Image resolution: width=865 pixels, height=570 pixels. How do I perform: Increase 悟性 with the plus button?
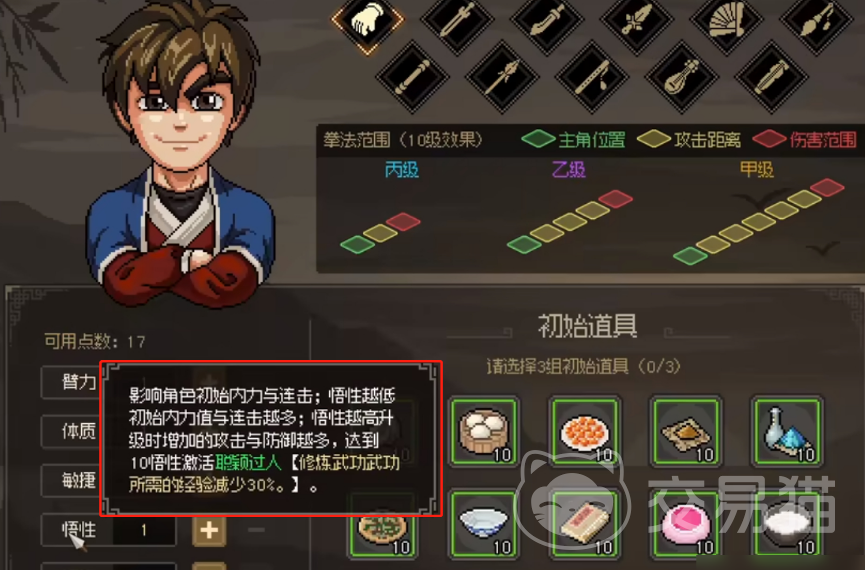(x=209, y=530)
